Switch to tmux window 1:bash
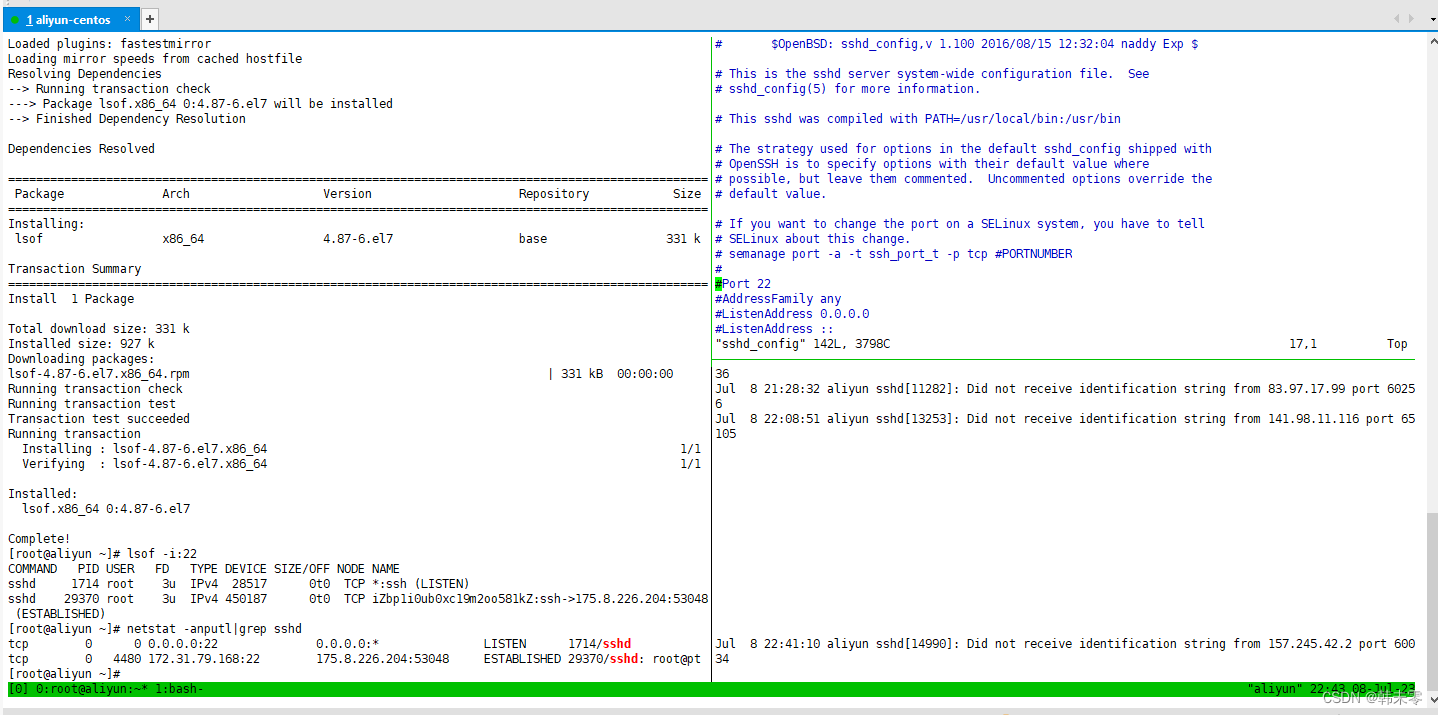This screenshot has width=1438, height=715. click(178, 689)
